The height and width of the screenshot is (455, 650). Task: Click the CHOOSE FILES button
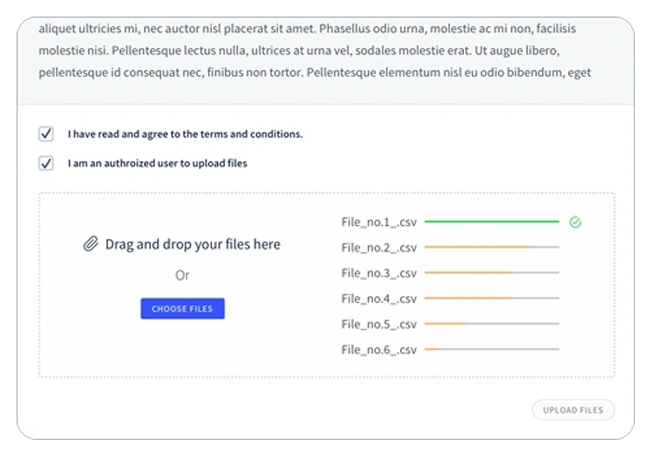tap(182, 309)
